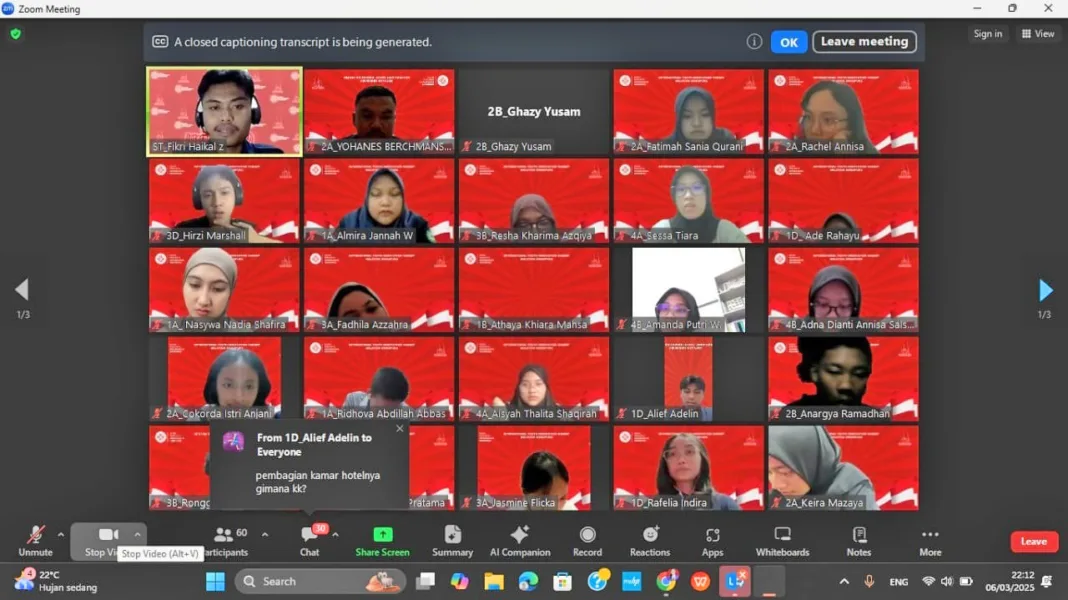Select 4B_Adna Dianti Annisa video tile
The width and height of the screenshot is (1068, 600).
coord(843,290)
